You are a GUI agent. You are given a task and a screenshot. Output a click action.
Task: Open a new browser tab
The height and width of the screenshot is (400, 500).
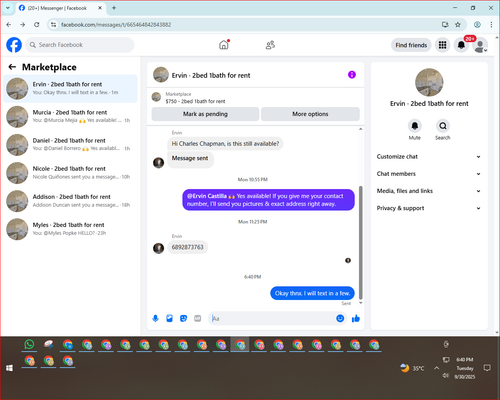click(x=114, y=8)
